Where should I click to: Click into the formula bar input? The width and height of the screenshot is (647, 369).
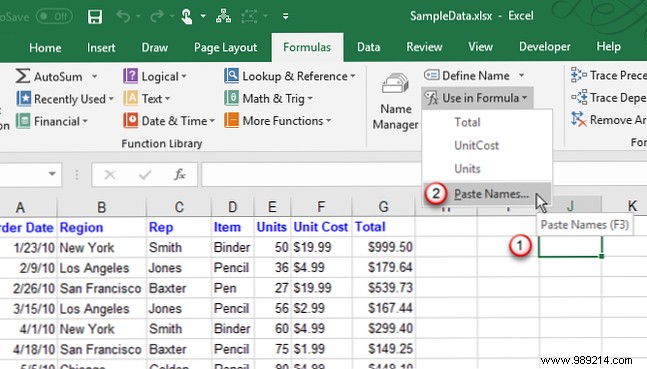311,175
